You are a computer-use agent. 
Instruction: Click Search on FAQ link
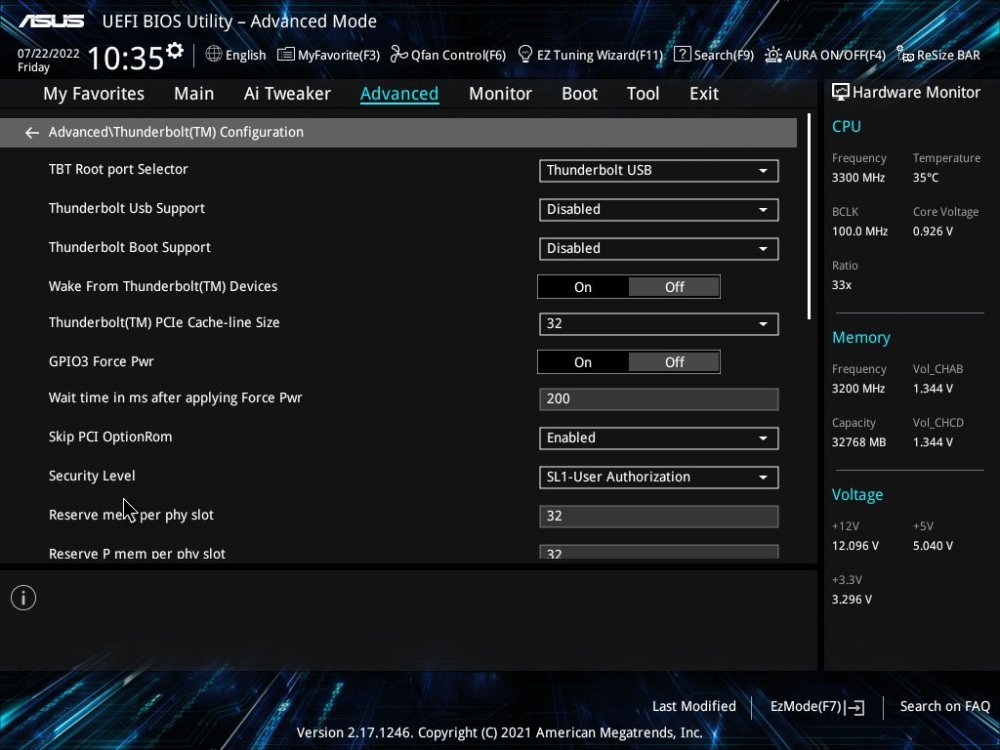pos(945,707)
